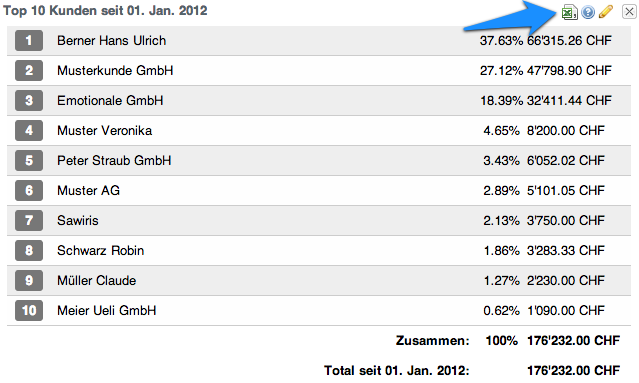639x383 pixels.
Task: Select the Sawiris customer row
Action: coord(319,220)
